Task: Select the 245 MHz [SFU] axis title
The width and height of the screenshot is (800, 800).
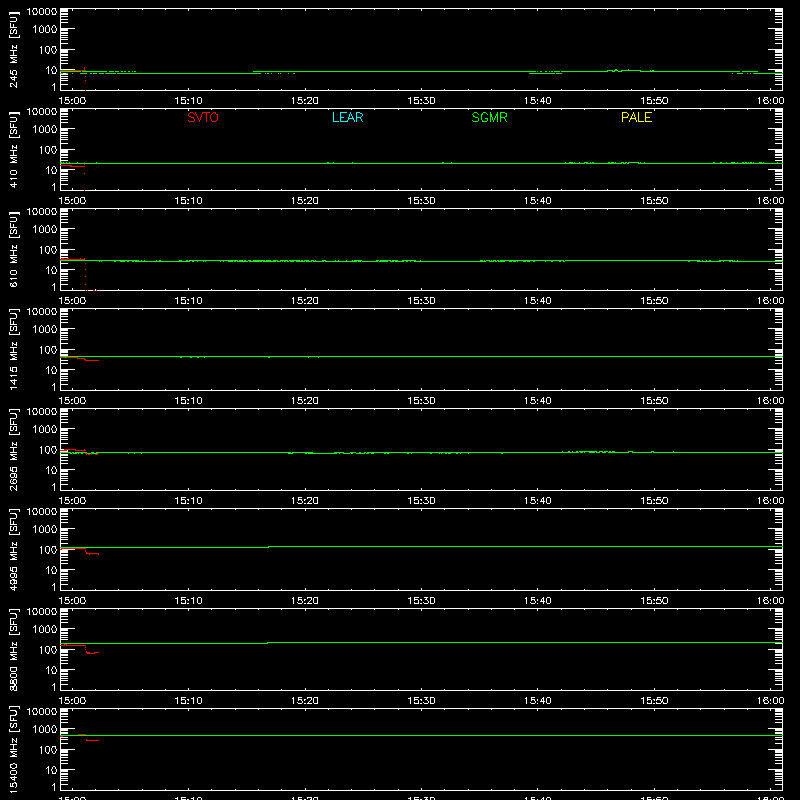Action: click(13, 49)
